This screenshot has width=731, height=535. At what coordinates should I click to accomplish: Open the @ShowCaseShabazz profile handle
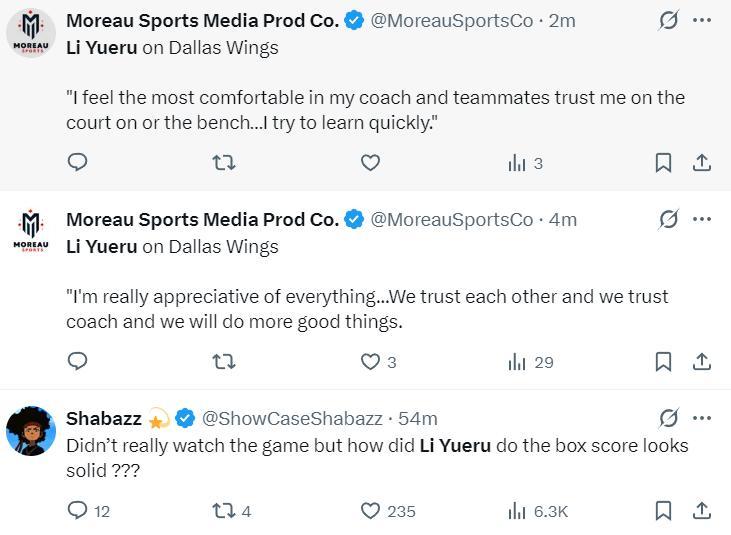pyautogui.click(x=292, y=418)
